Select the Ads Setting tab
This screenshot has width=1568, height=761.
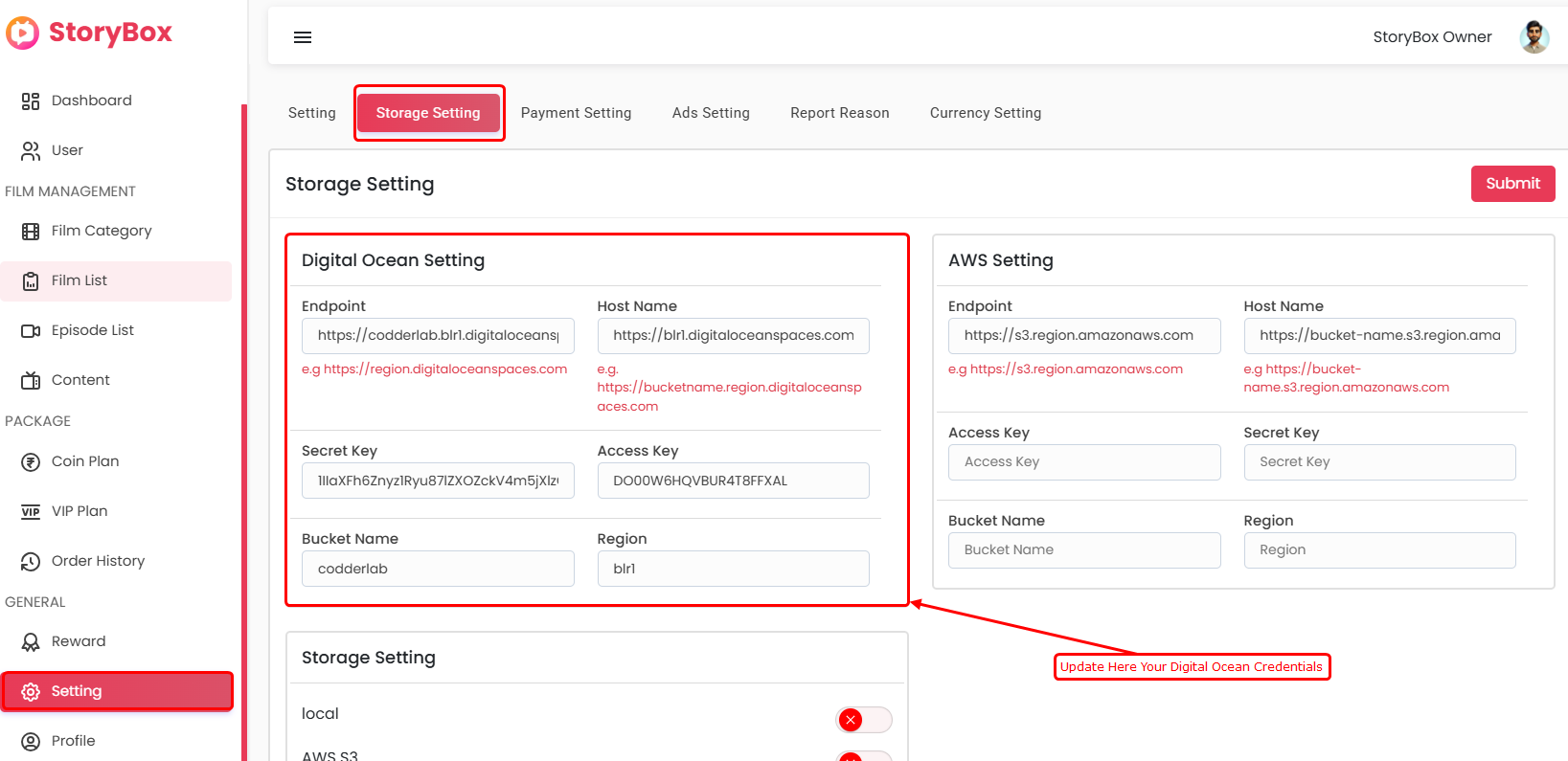tap(711, 113)
